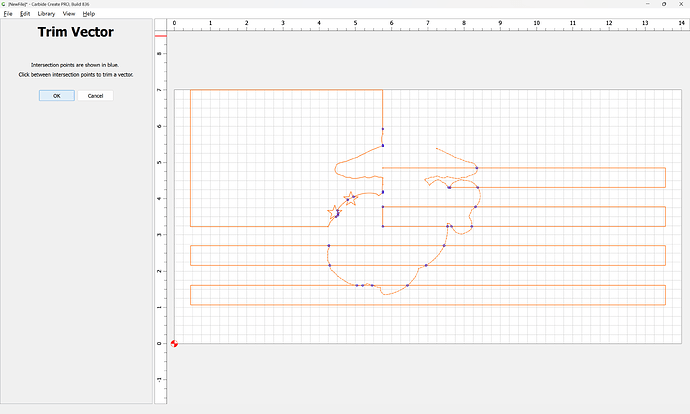This screenshot has height=414, width=690.
Task: Click the 0 mark on the horizontal ruler
Action: (174, 23)
